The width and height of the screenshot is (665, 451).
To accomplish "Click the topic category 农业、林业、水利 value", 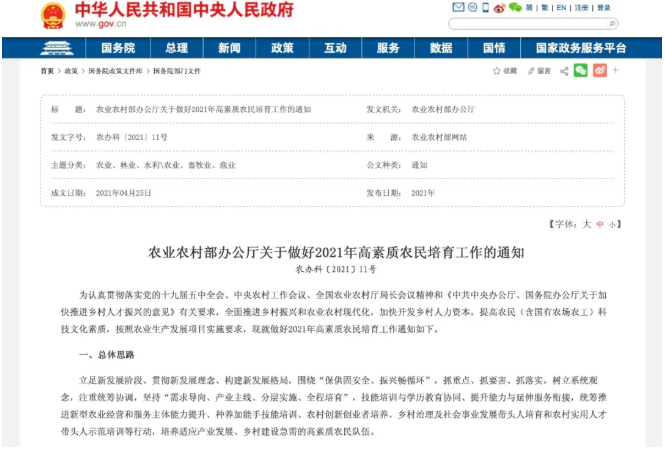I will [165, 165].
